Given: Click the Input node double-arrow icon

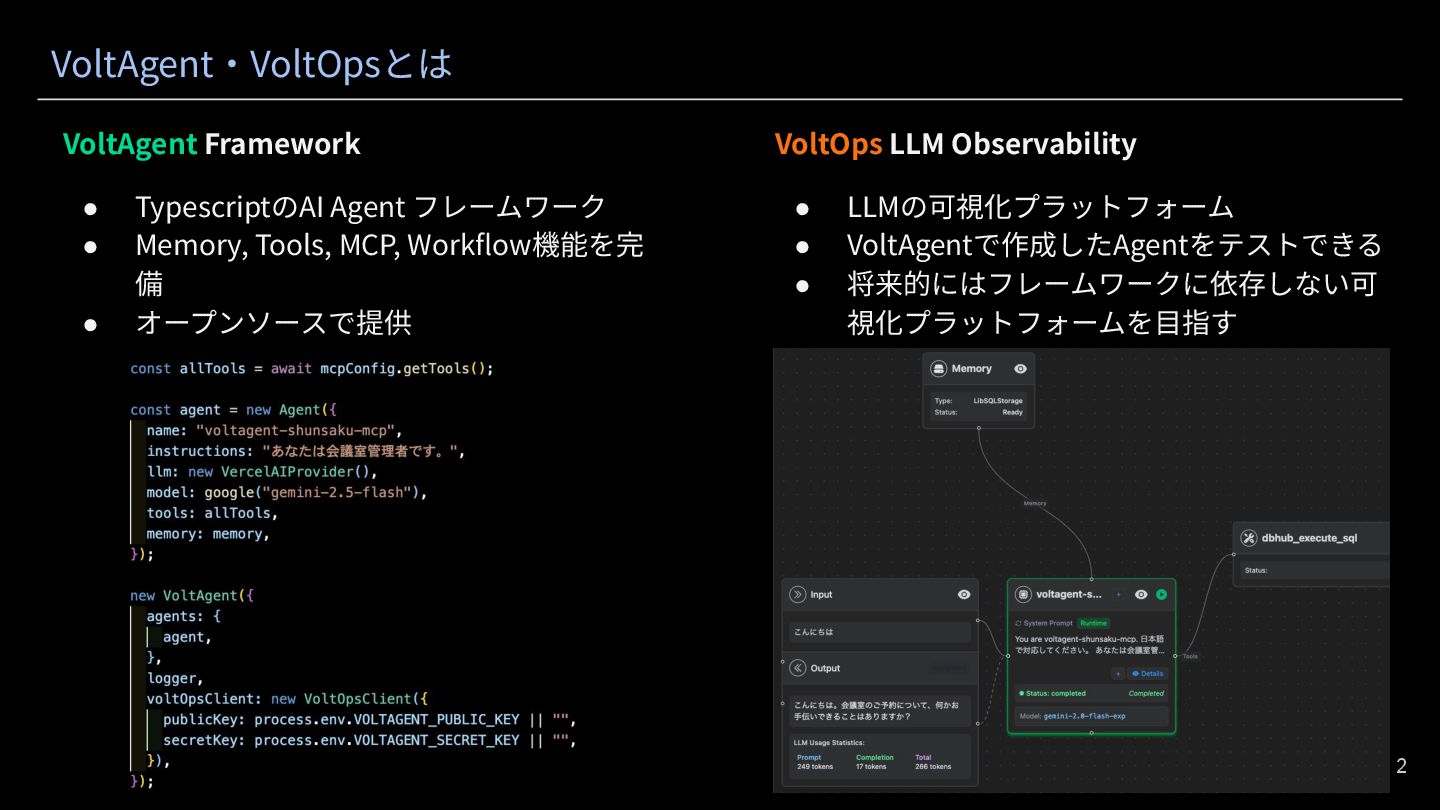Looking at the screenshot, I should click(x=797, y=594).
